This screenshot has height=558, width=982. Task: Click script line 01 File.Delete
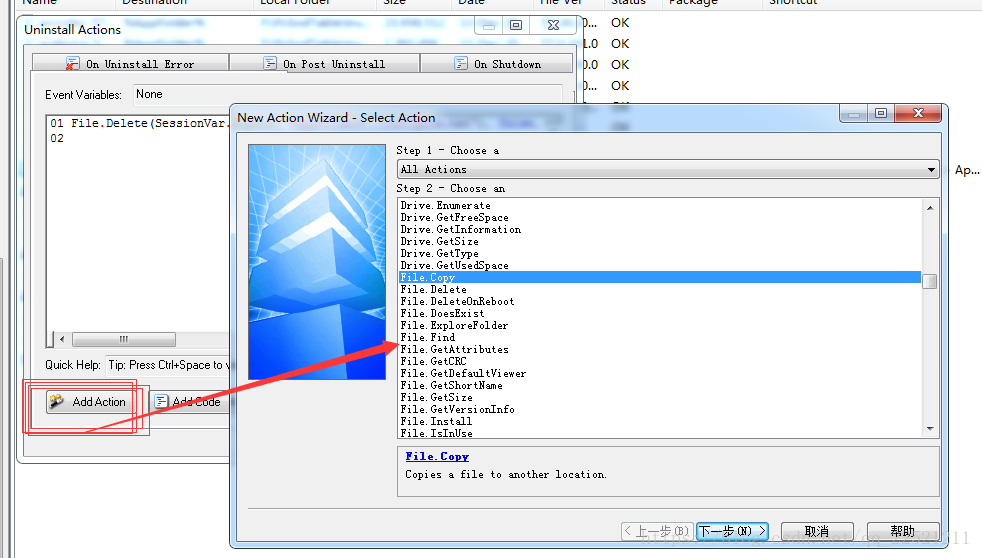click(x=138, y=123)
